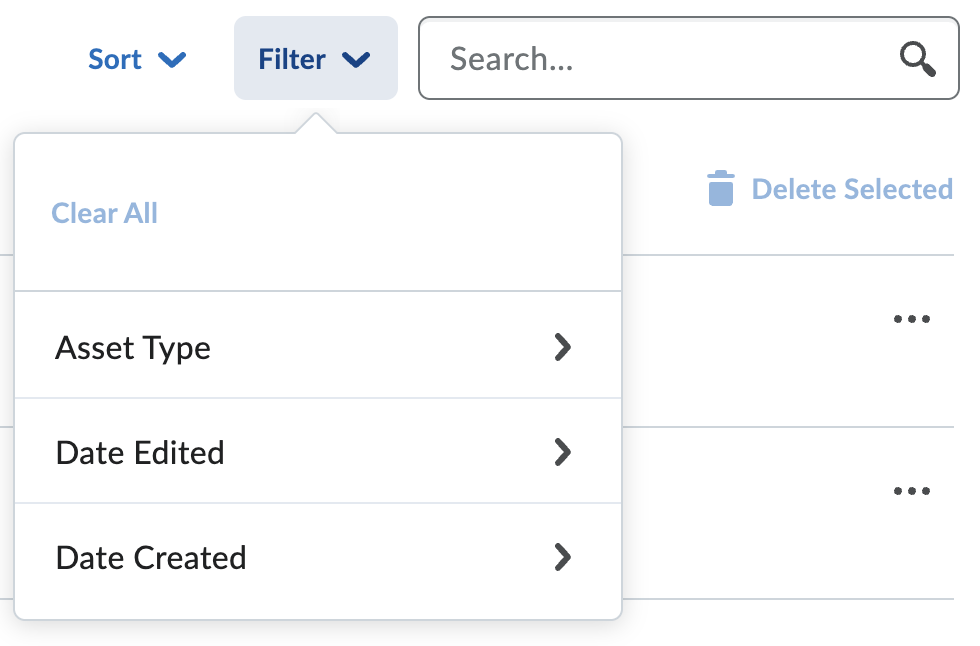Collapse the Filter dropdown using its chevron
The image size is (980, 646).
tap(356, 59)
